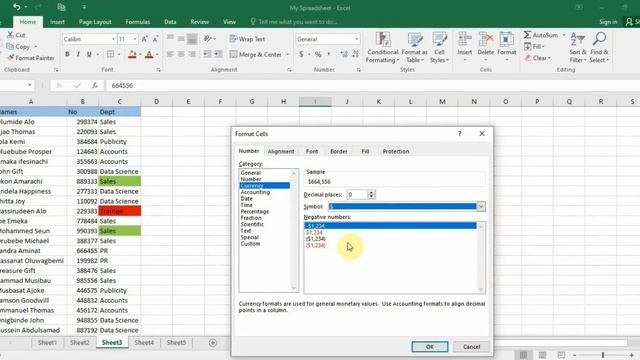
Task: Open Sort & Filter menu
Action: click(578, 48)
